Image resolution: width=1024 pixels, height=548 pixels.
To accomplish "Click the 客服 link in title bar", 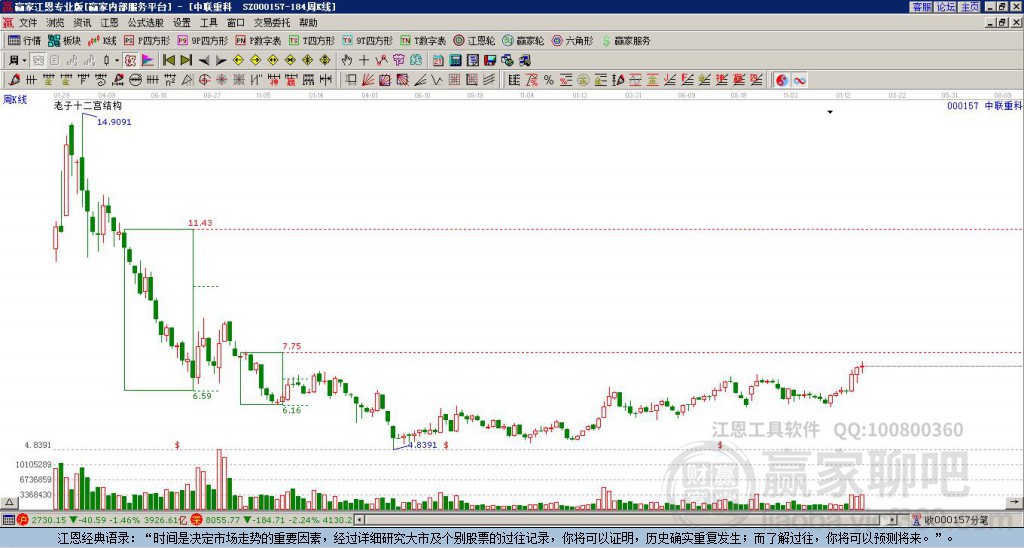I will pyautogui.click(x=921, y=7).
